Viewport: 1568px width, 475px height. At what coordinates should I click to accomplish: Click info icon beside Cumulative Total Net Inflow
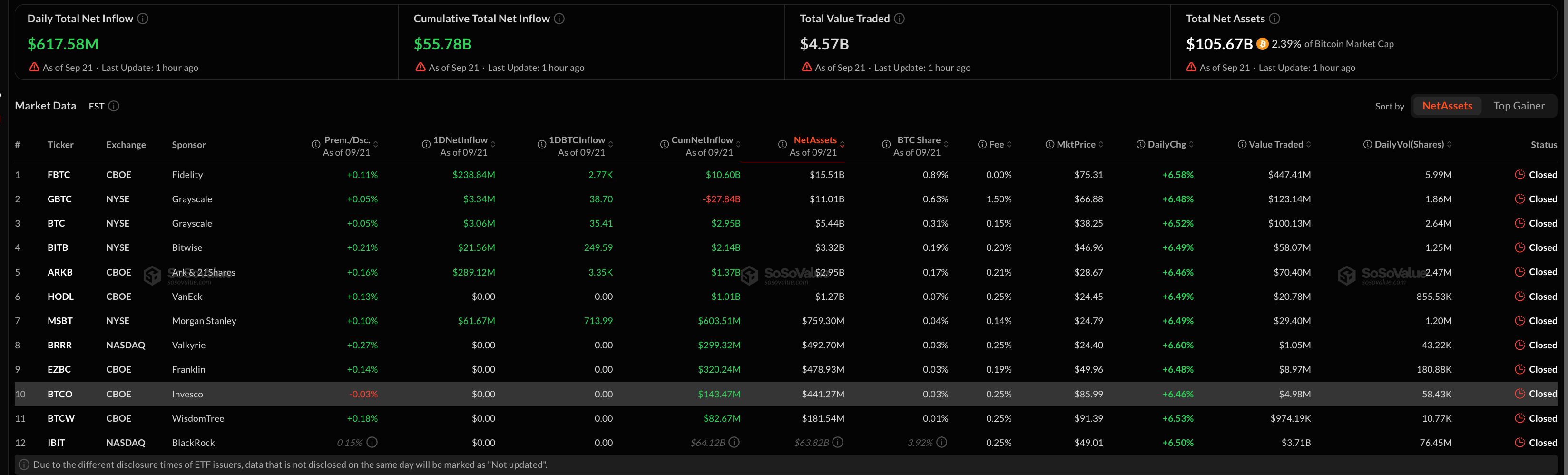click(x=559, y=19)
